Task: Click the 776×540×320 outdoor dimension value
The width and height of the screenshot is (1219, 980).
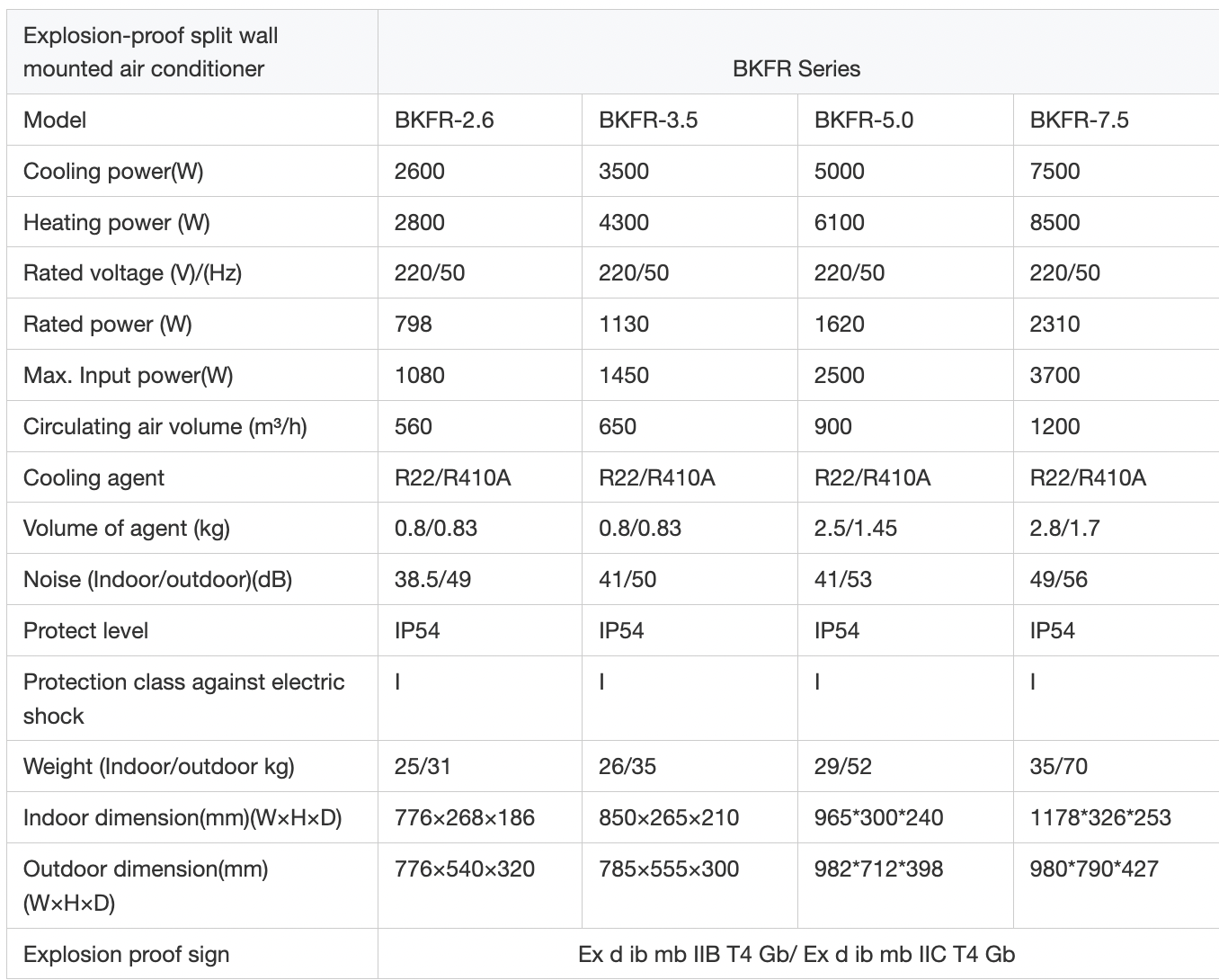Action: (465, 869)
